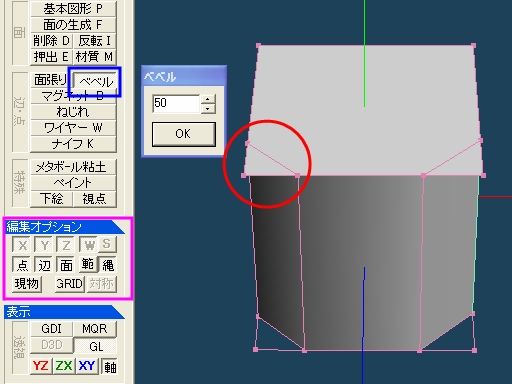Collapse the 編集オプション panel header
The height and width of the screenshot is (384, 512).
click(64, 227)
